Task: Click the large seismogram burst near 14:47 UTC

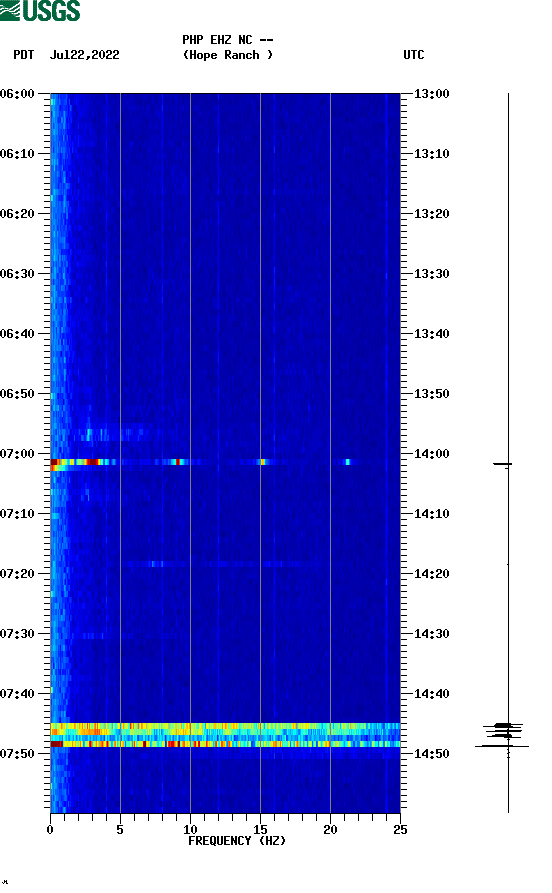Action: [502, 735]
